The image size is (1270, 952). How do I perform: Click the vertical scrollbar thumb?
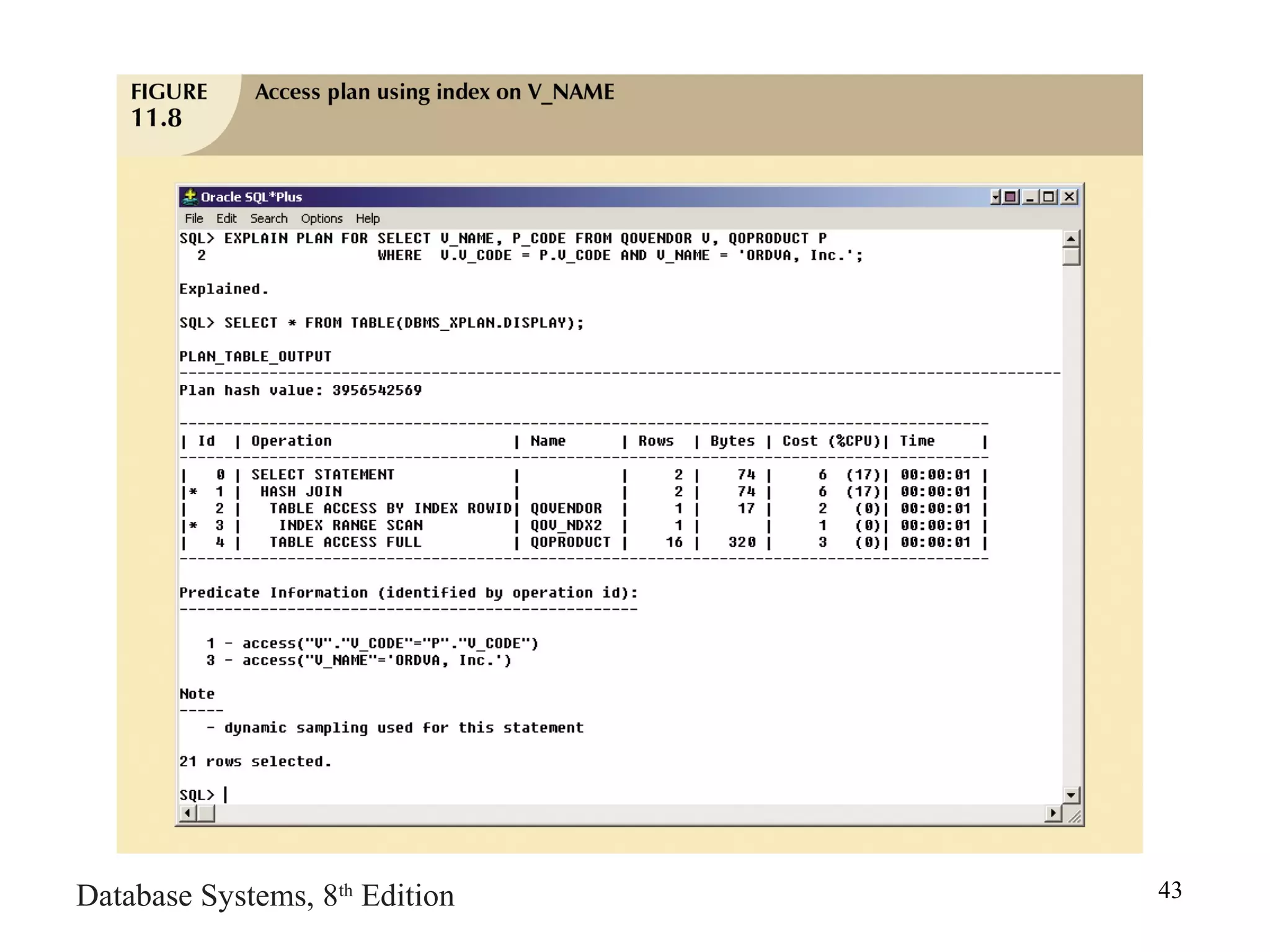pos(1071,256)
